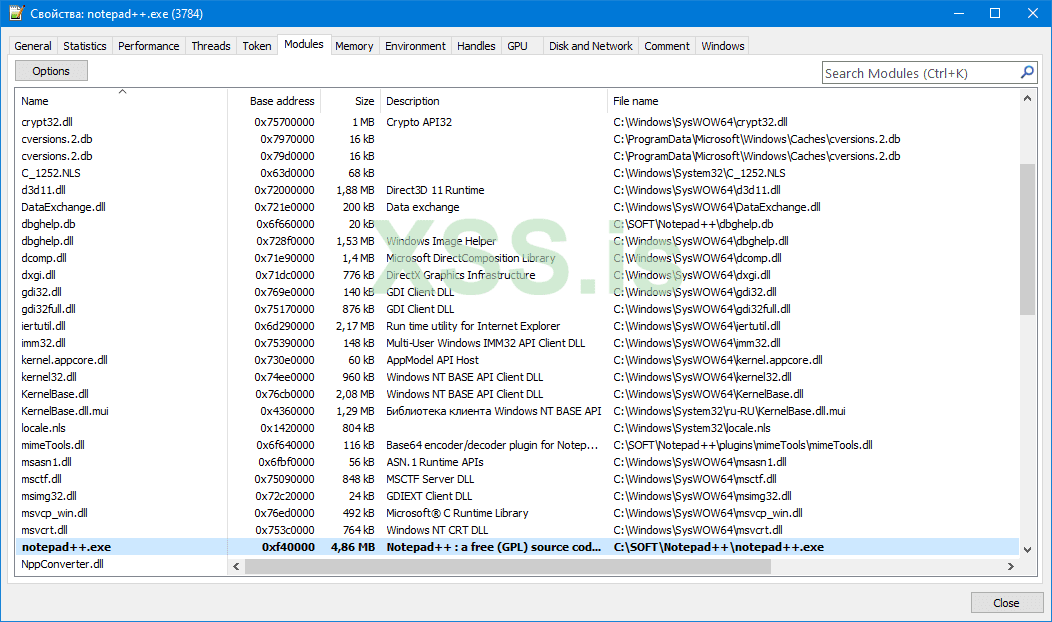Open the Token tab
This screenshot has width=1052, height=622.
[257, 46]
